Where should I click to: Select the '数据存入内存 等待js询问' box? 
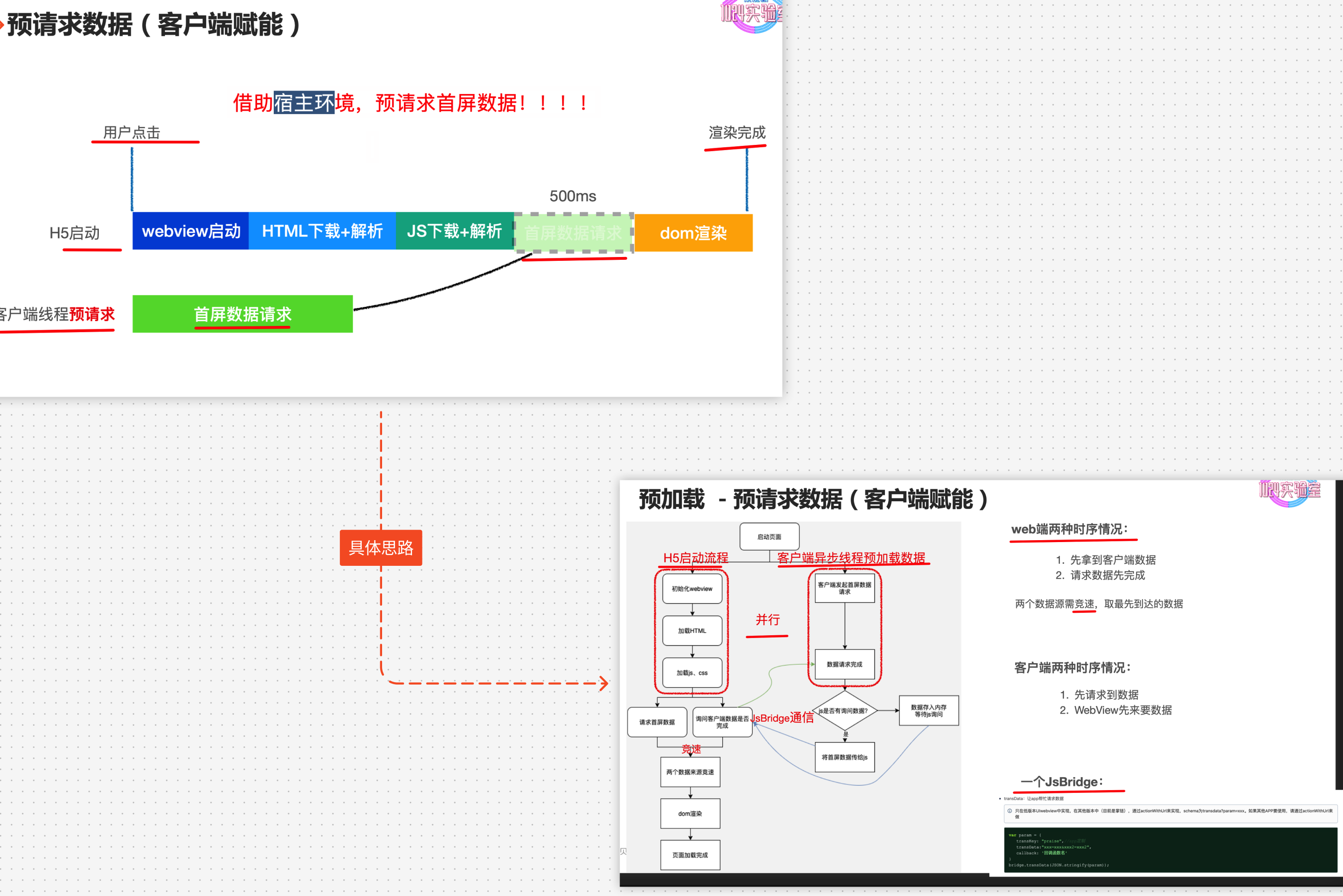pyautogui.click(x=929, y=711)
